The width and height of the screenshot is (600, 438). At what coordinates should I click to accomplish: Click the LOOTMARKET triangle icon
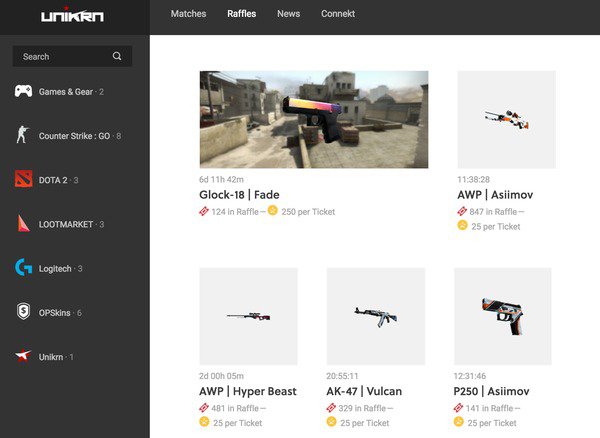23,223
